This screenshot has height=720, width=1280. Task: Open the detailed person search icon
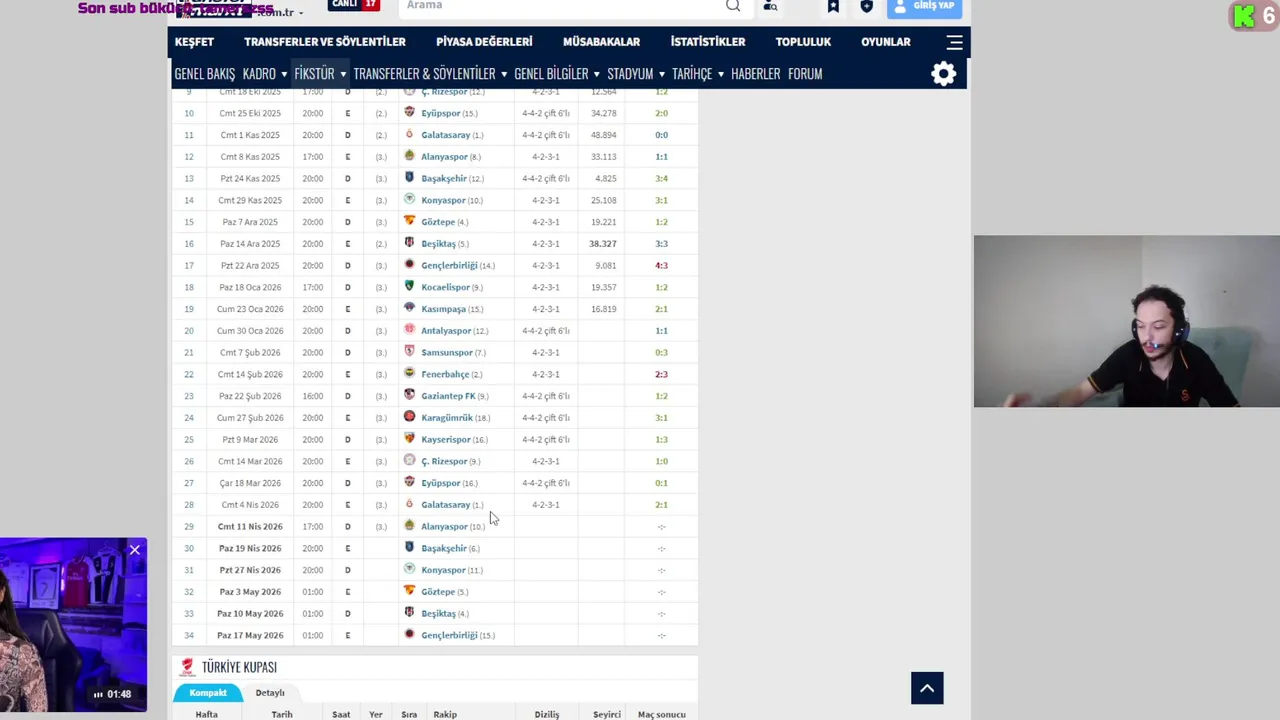point(770,6)
